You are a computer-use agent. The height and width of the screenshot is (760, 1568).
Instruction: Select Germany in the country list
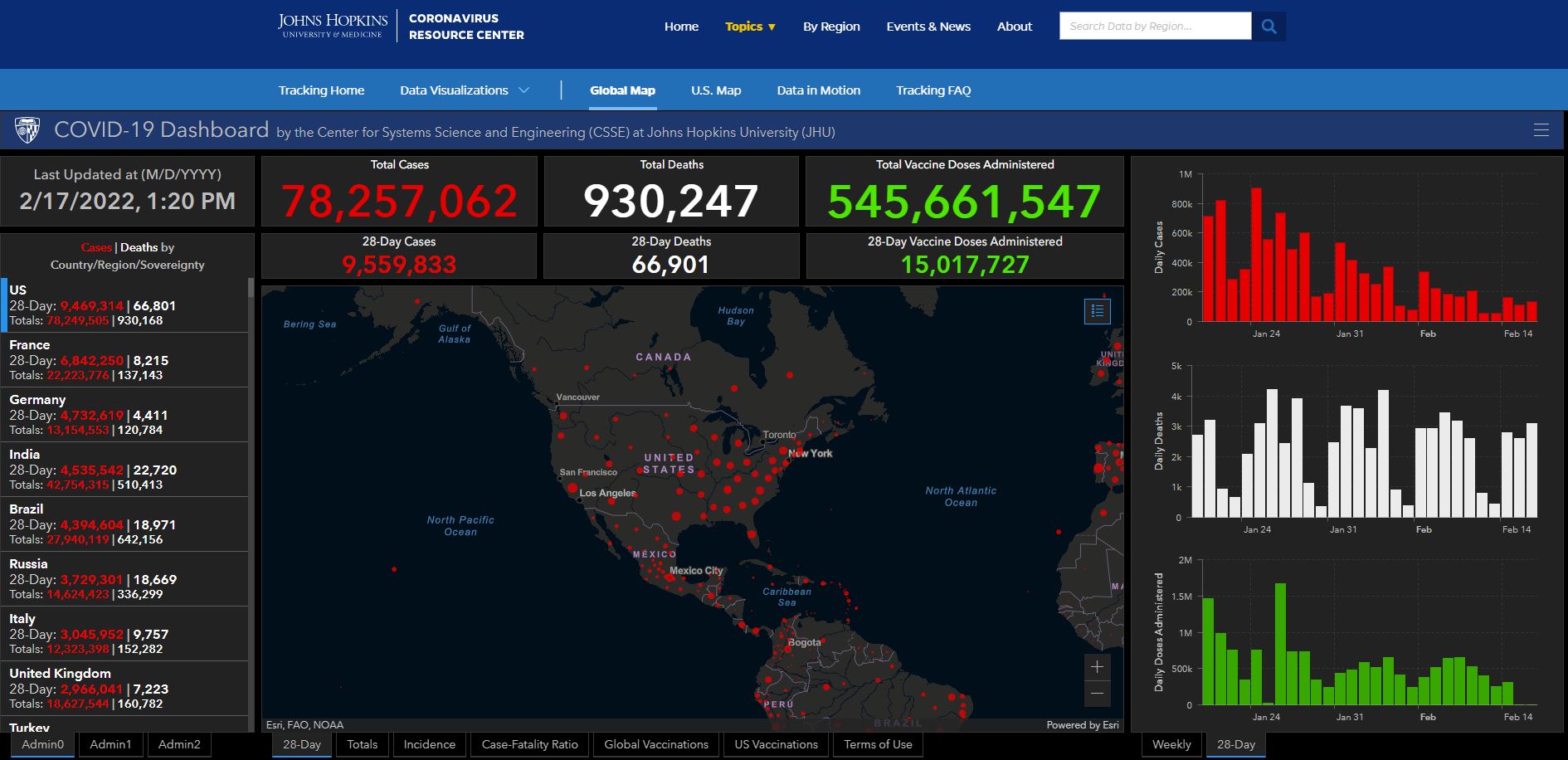(x=124, y=415)
